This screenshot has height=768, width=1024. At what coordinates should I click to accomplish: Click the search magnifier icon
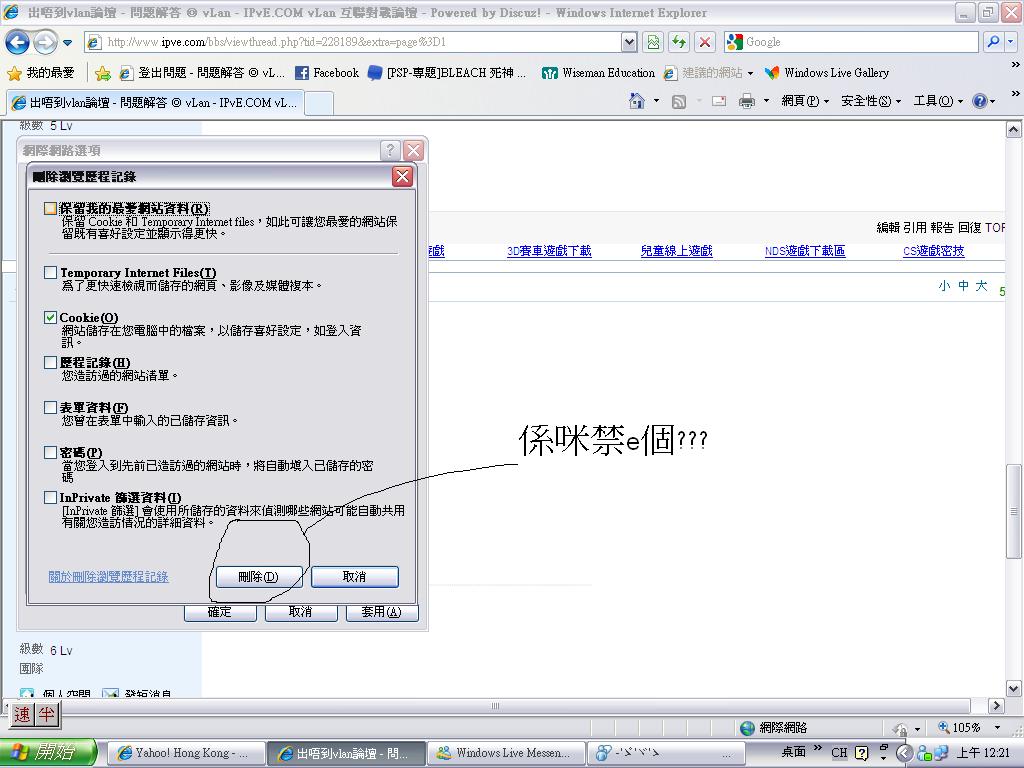pos(993,42)
